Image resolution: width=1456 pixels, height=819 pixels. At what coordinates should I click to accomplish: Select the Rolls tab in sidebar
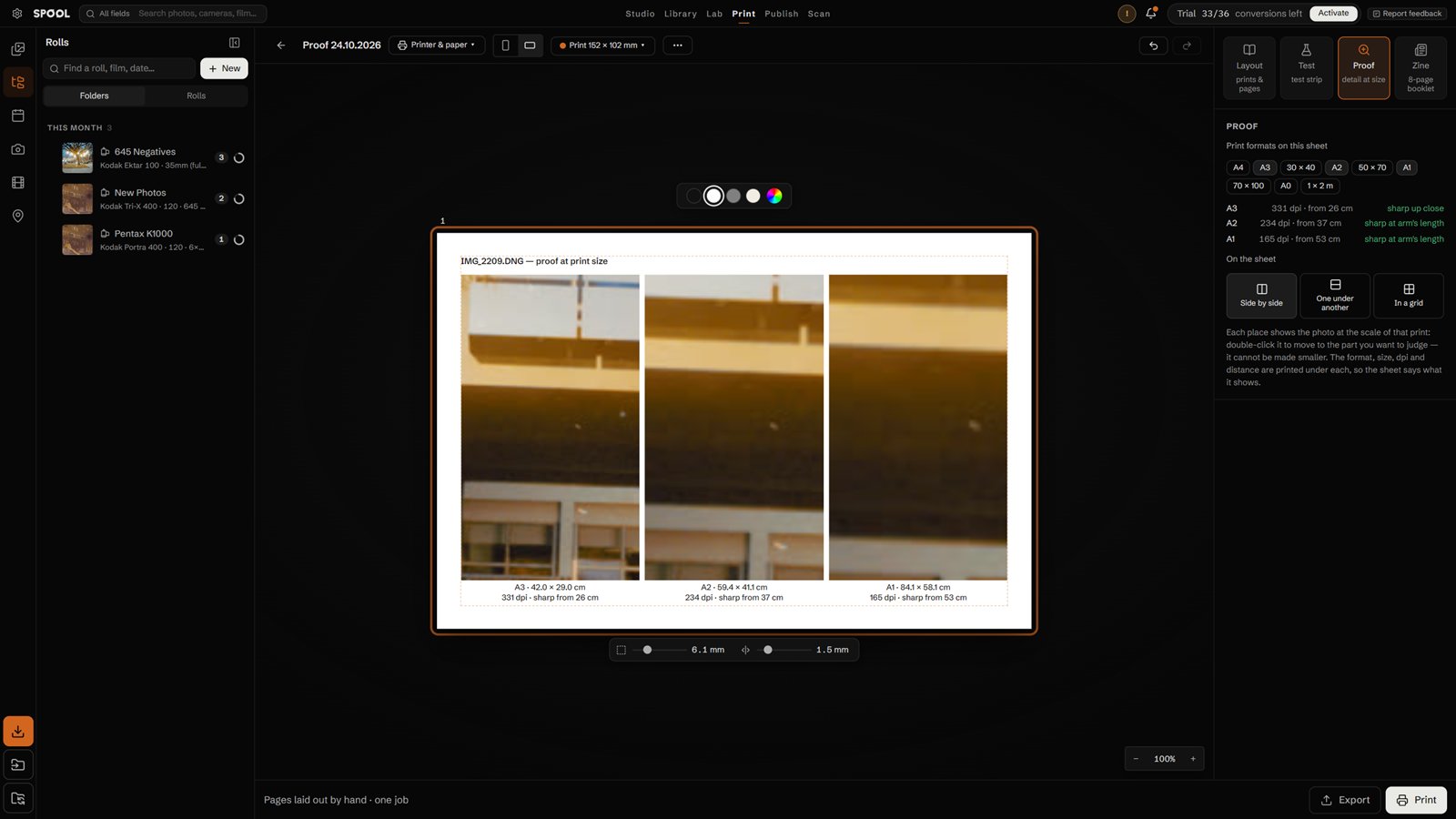pyautogui.click(x=197, y=96)
